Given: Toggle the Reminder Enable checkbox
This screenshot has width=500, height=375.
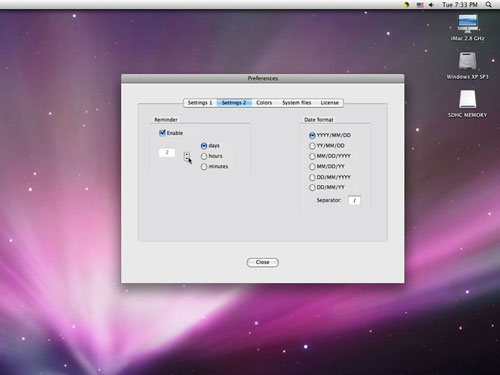Looking at the screenshot, I should pos(162,133).
